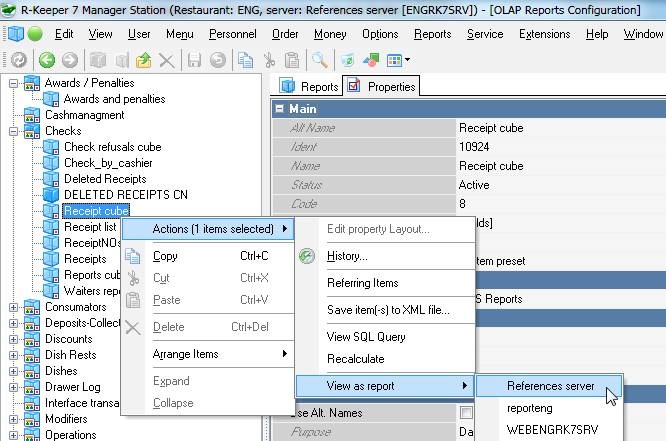The width and height of the screenshot is (666, 441).
Task: Choose View SQL Query menu entry
Action: click(366, 337)
